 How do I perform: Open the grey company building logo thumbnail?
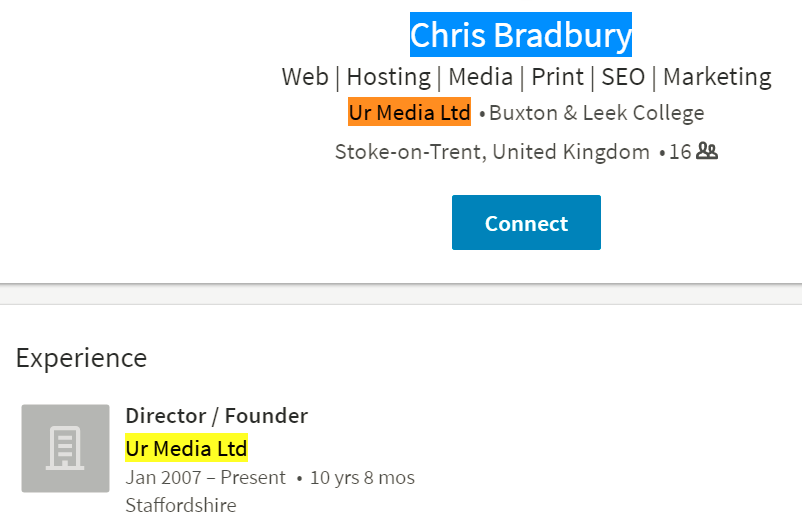[x=65, y=448]
